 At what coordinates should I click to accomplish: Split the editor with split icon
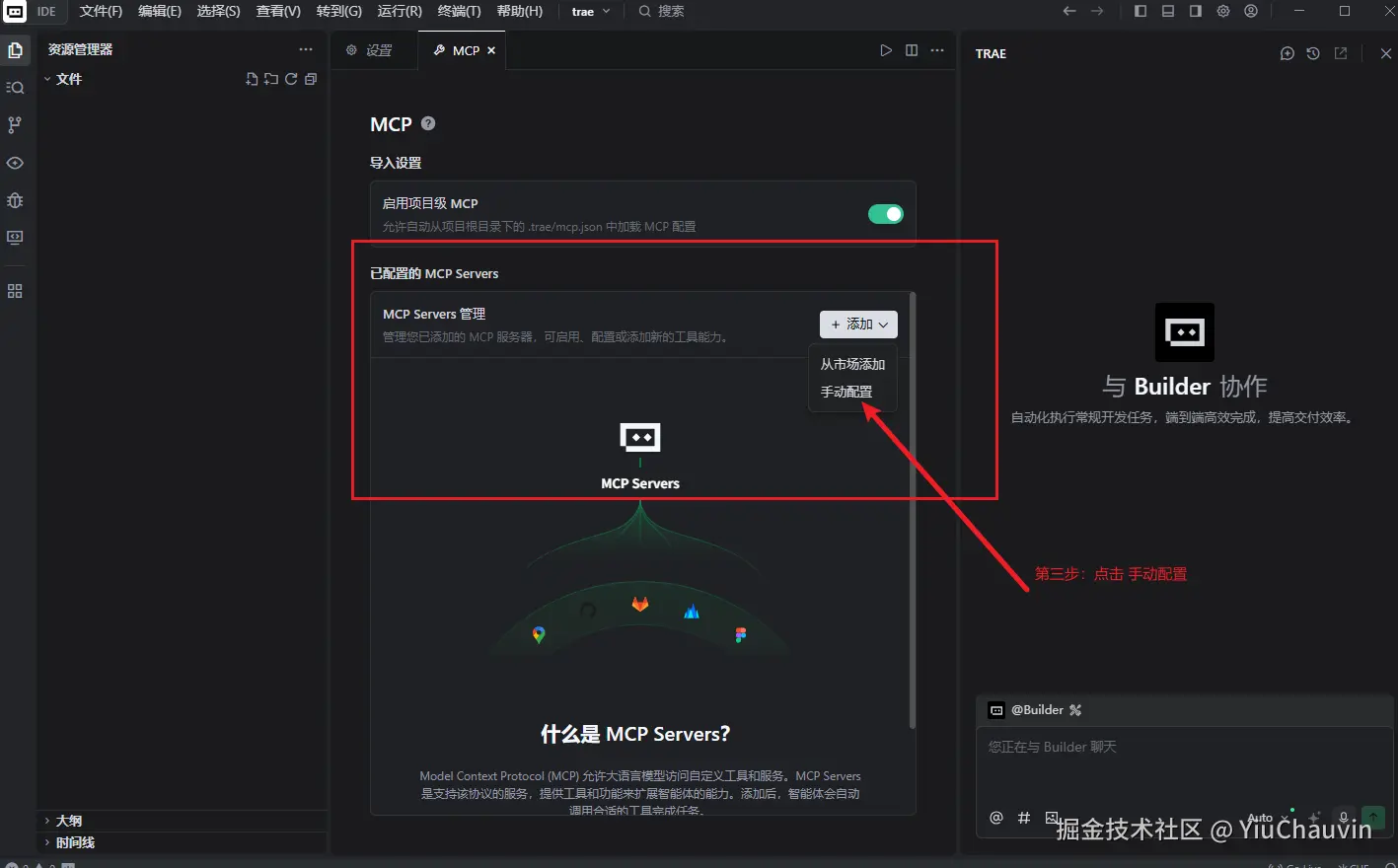pyautogui.click(x=912, y=50)
